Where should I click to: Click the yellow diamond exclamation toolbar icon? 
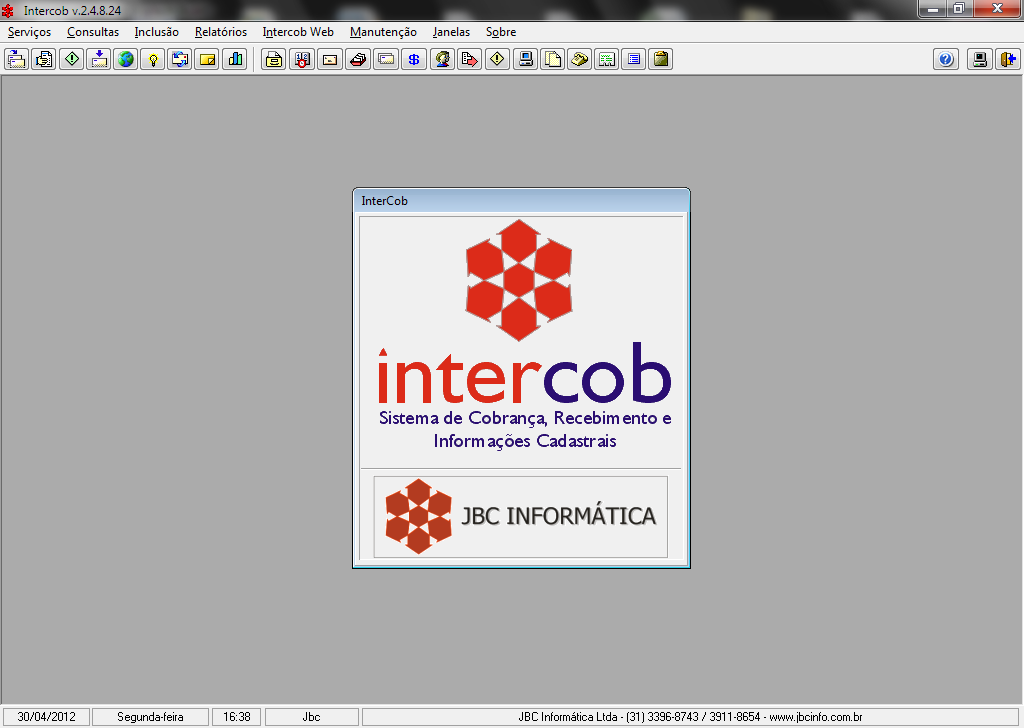click(x=497, y=59)
